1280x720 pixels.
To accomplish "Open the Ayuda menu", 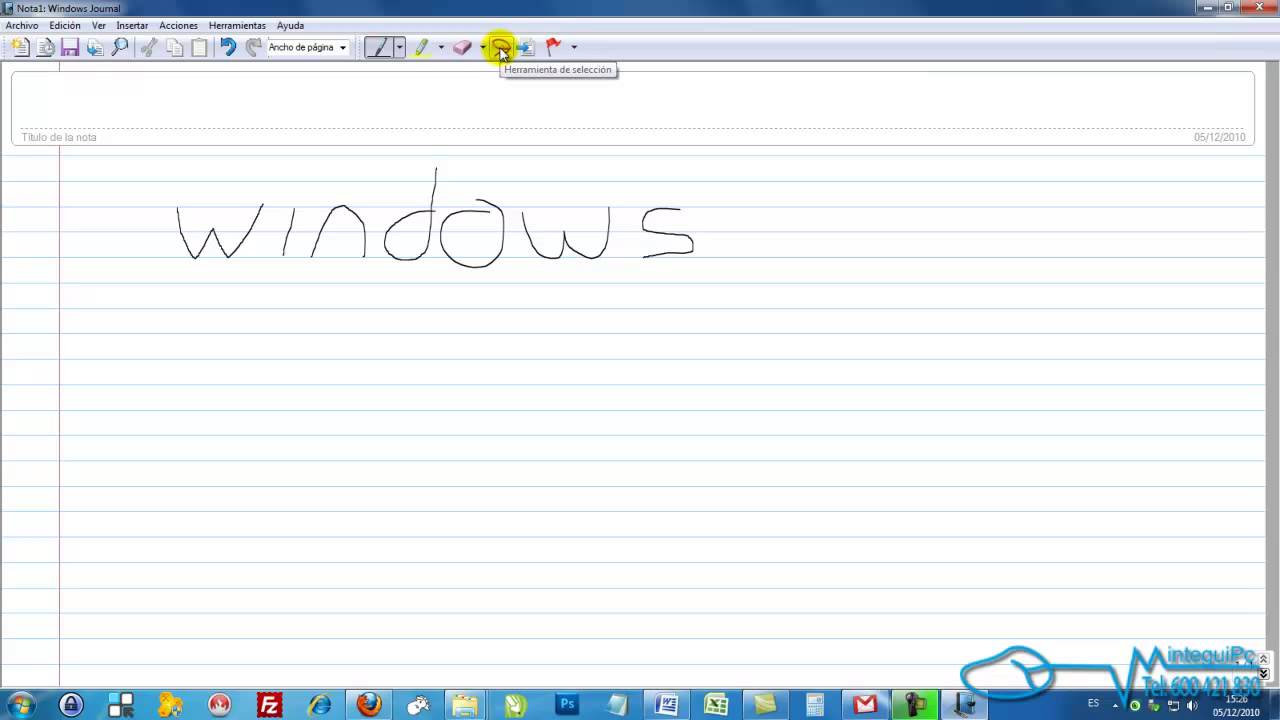I will pyautogui.click(x=290, y=25).
